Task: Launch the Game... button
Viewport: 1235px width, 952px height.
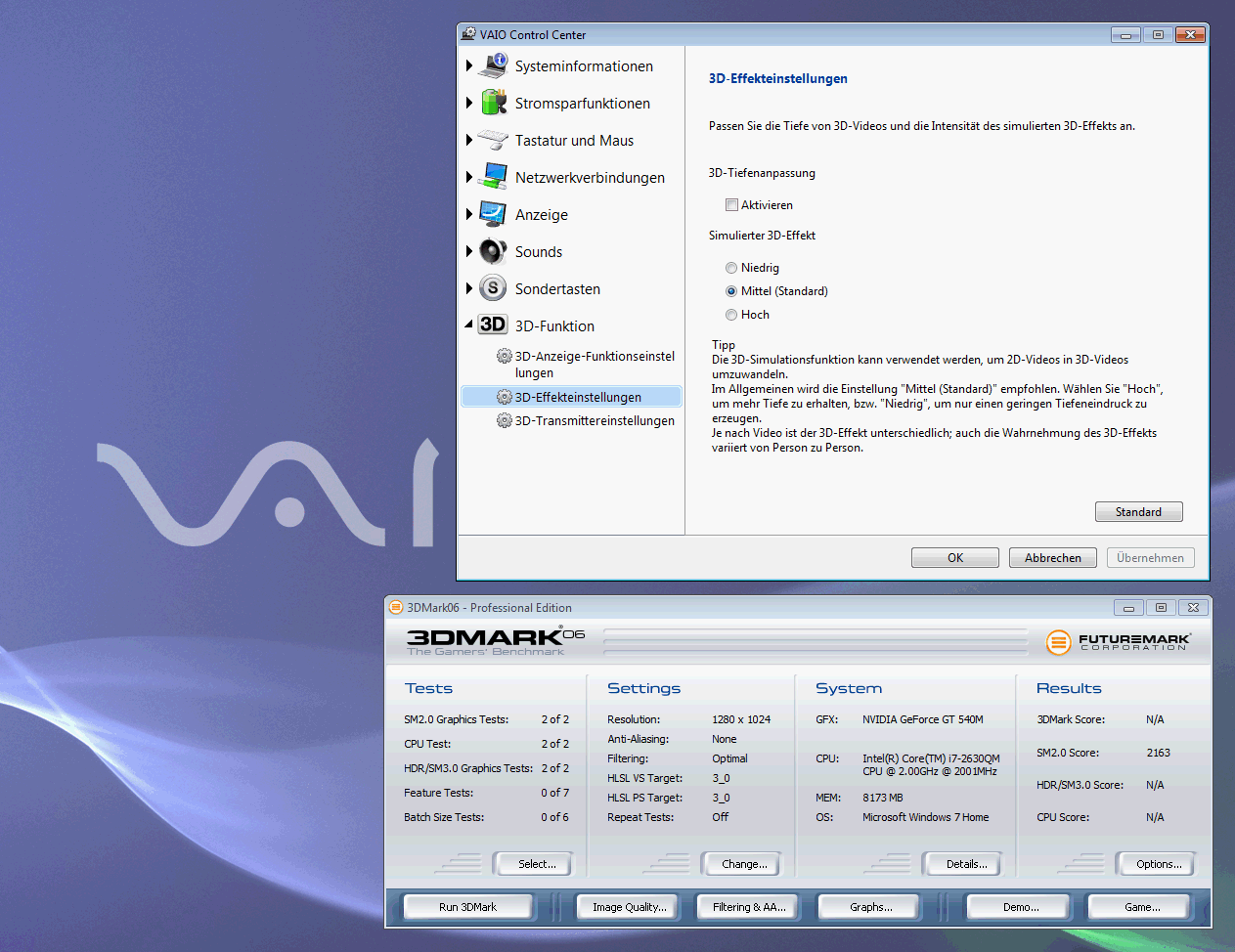Action: pyautogui.click(x=1141, y=907)
